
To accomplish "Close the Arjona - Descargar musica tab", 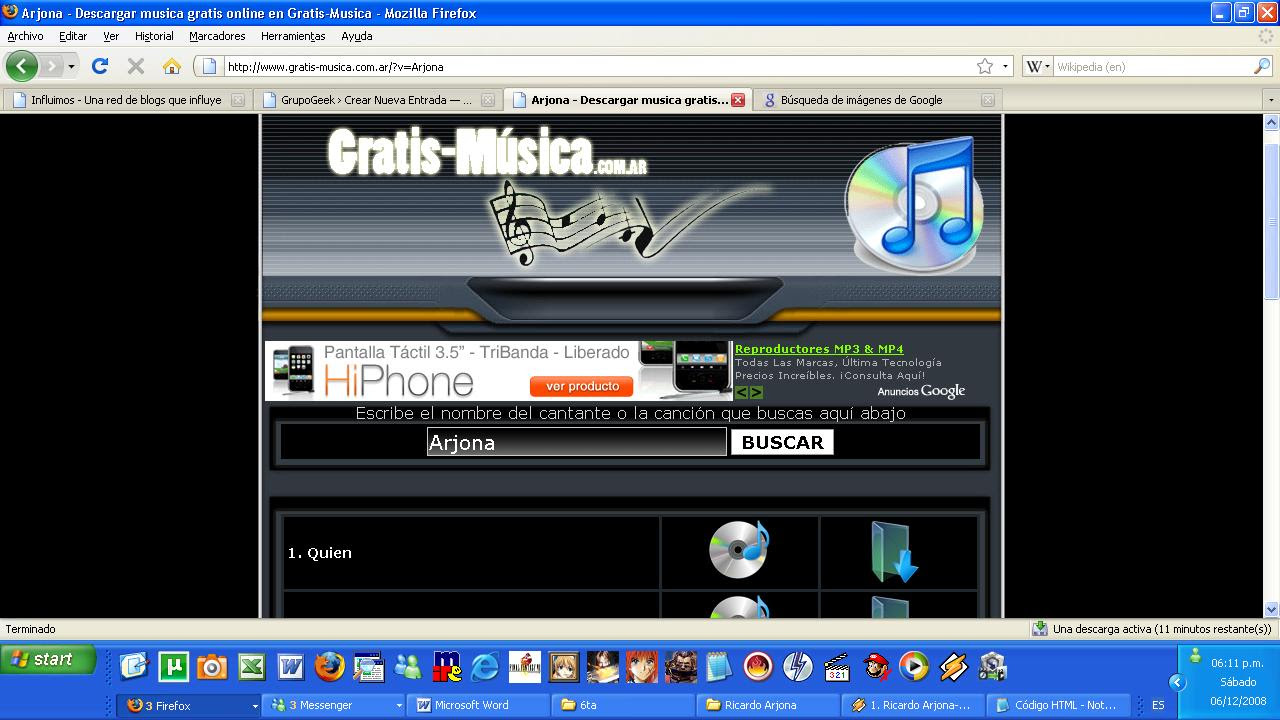I will [738, 100].
